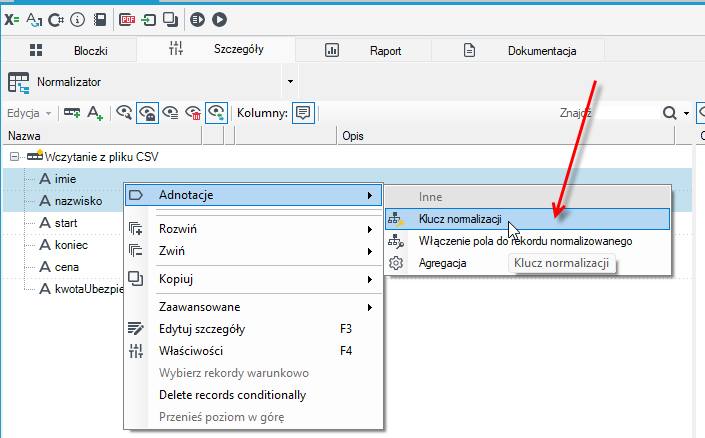Click the add record icon beside Edycja
The image size is (705, 438).
[x=72, y=113]
